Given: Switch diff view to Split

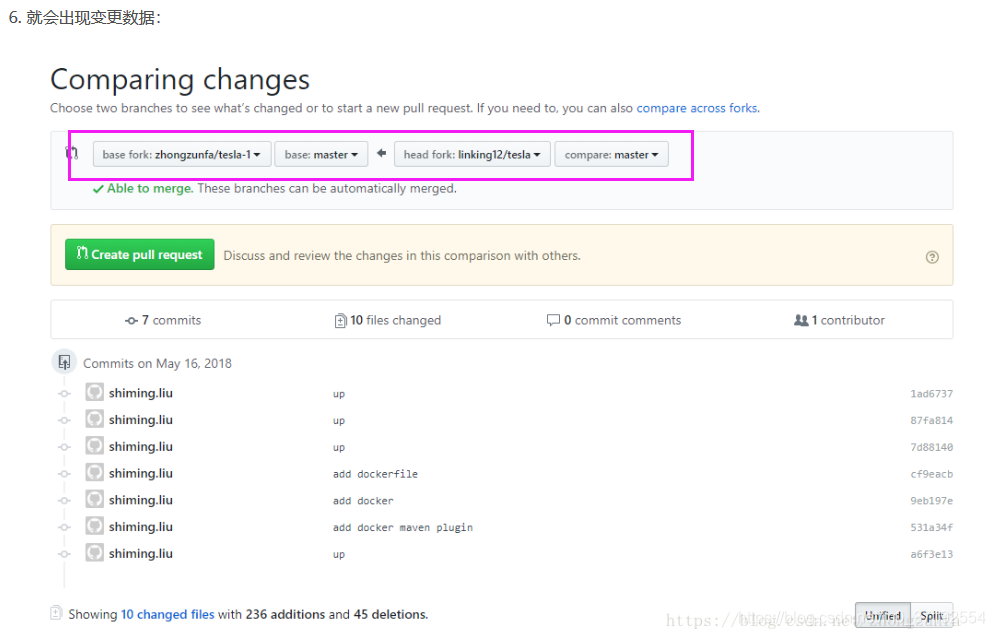Looking at the screenshot, I should (x=932, y=615).
